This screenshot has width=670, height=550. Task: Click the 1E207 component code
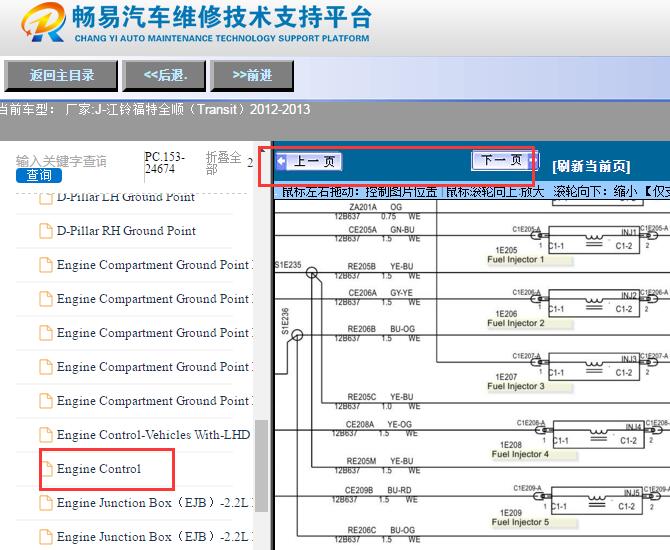coord(506,377)
